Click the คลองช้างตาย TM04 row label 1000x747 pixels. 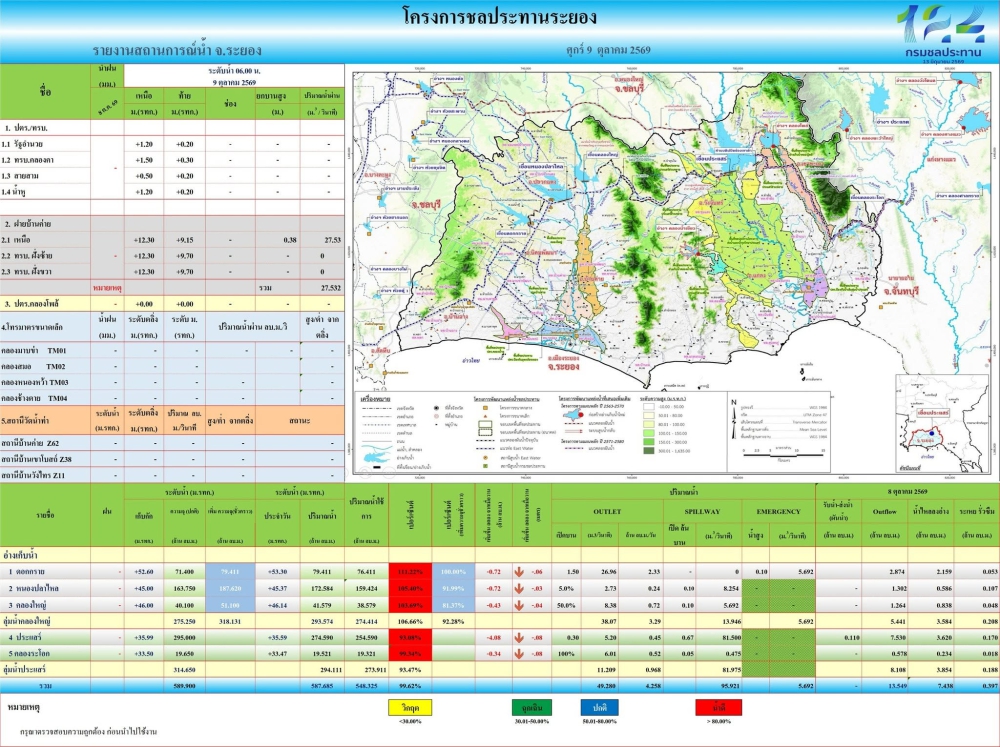point(34,398)
